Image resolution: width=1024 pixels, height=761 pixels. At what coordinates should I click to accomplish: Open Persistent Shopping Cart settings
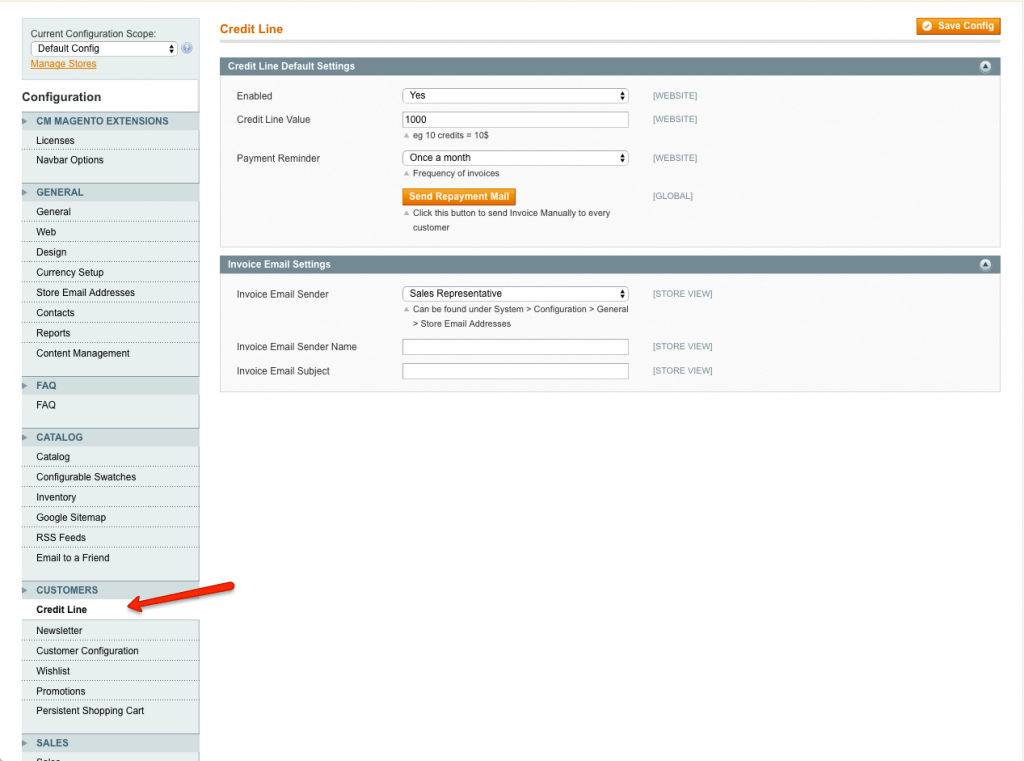(x=90, y=711)
